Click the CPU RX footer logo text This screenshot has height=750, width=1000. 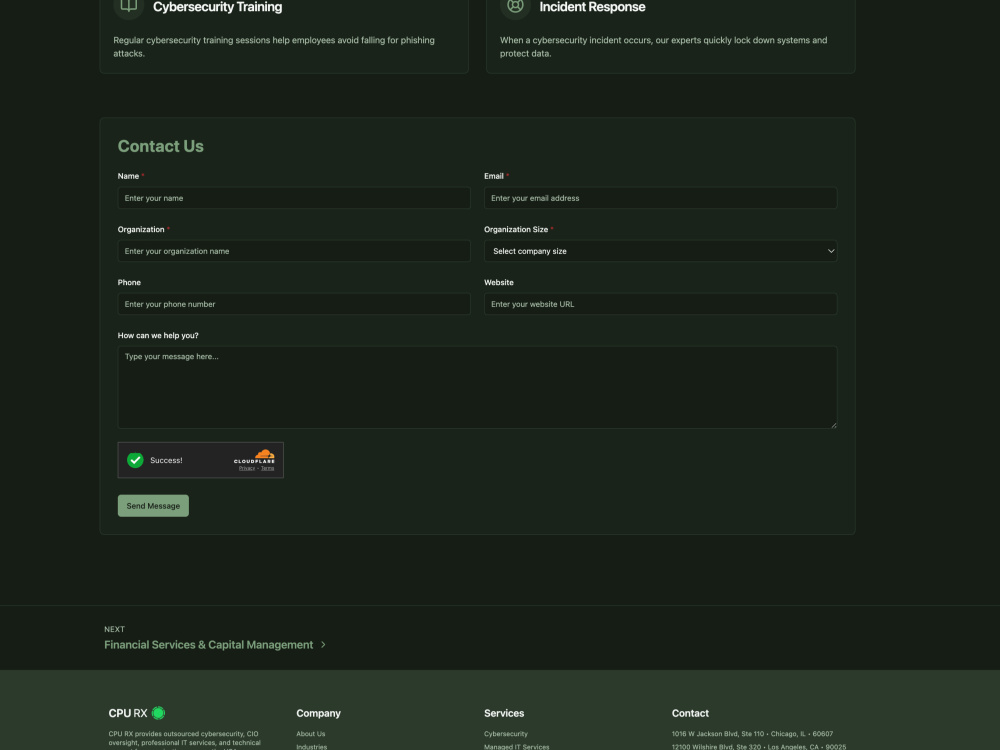coord(128,713)
